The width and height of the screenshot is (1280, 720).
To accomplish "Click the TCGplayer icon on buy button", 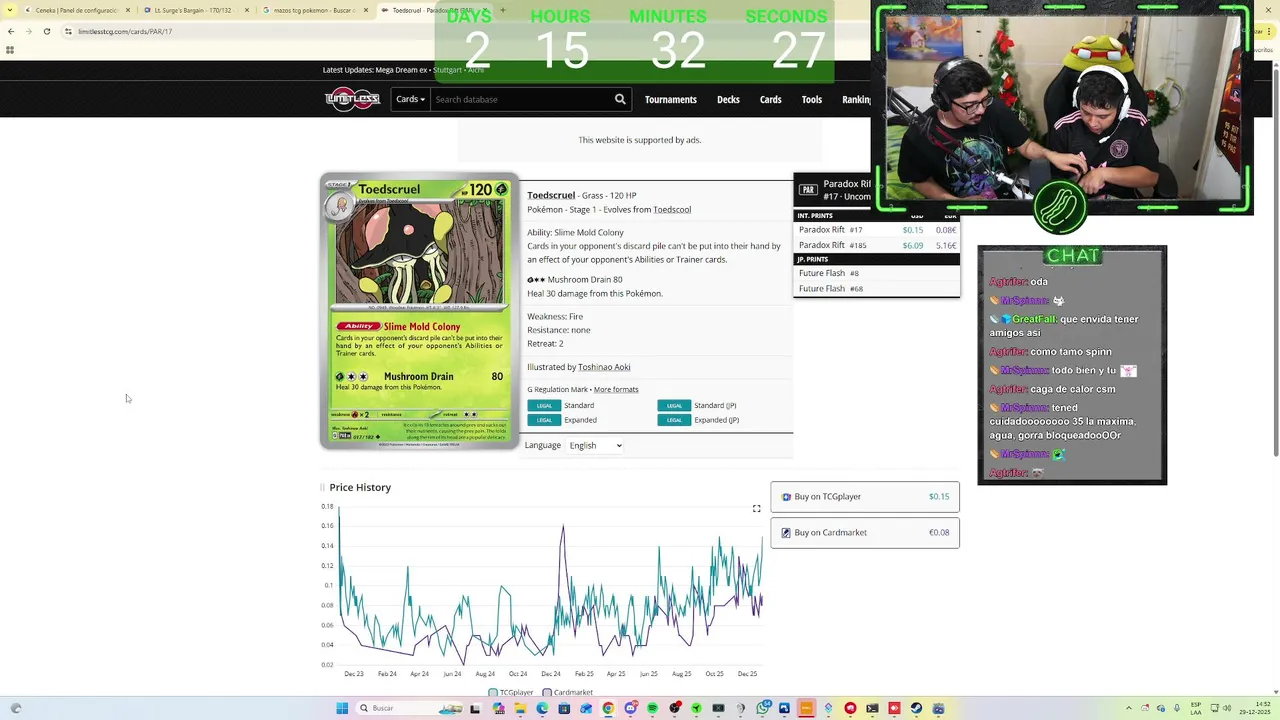I will pos(787,497).
